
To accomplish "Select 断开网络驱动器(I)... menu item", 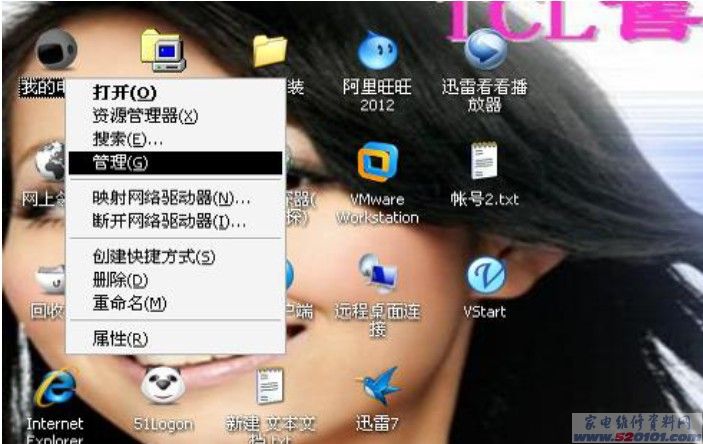I will 169,220.
